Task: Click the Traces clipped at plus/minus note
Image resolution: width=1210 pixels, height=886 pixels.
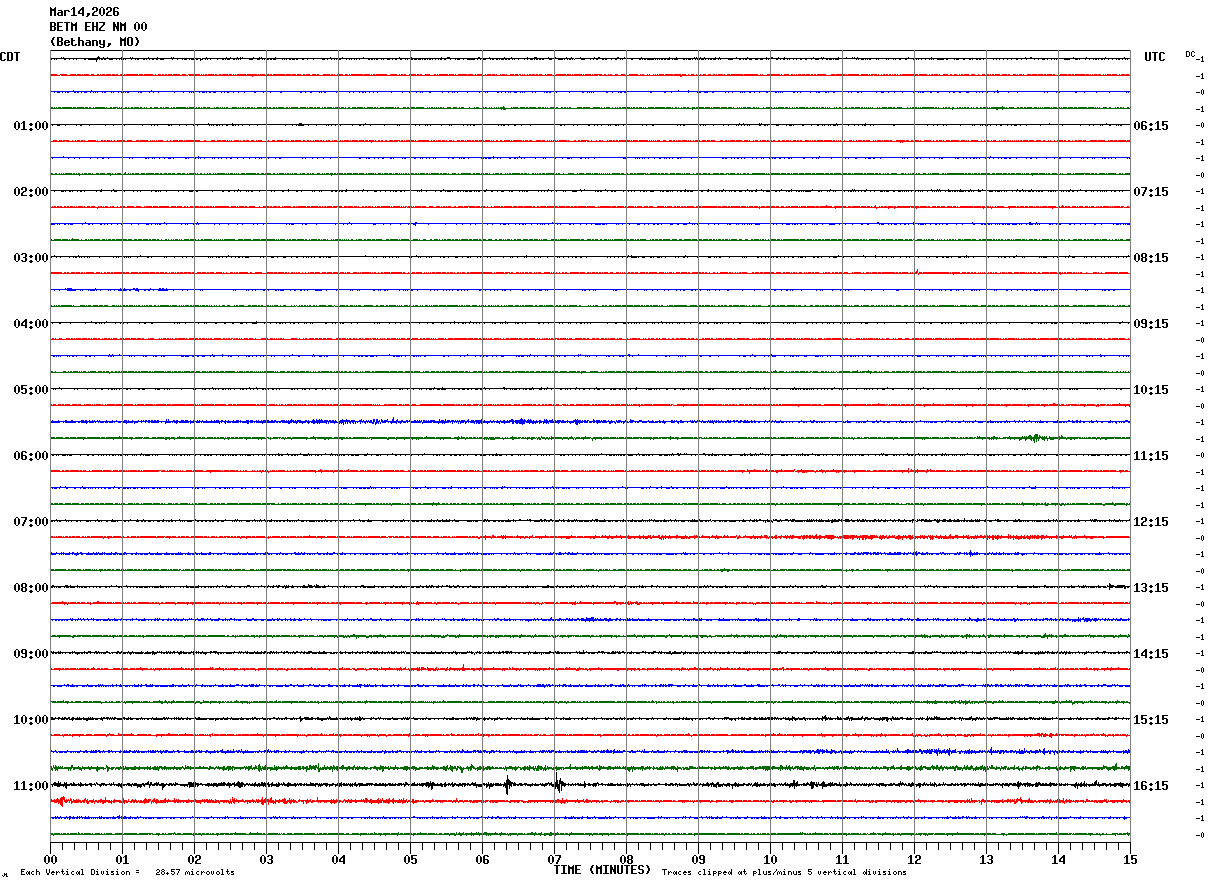Action: [x=784, y=873]
